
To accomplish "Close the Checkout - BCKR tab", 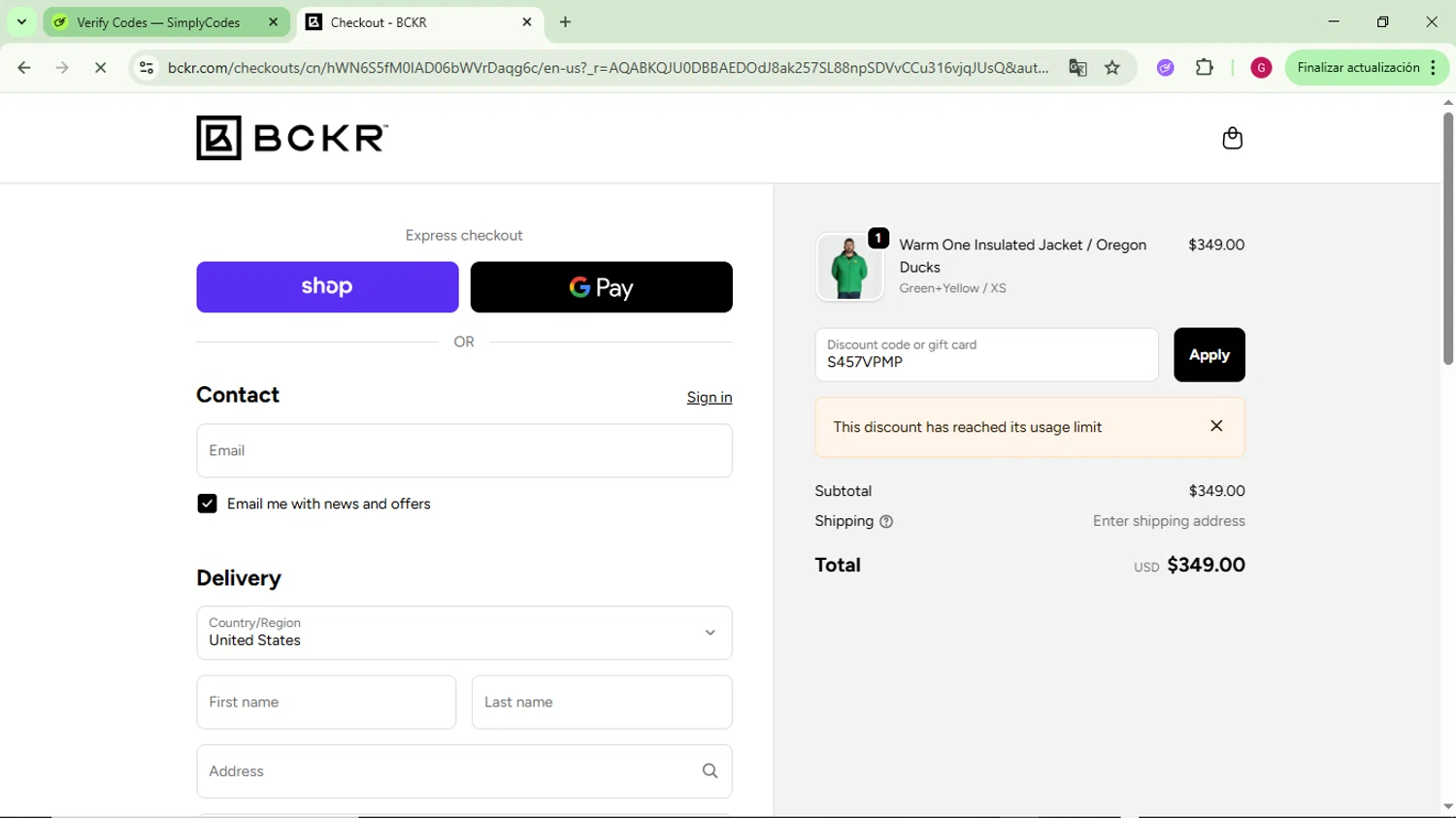I will click(527, 22).
